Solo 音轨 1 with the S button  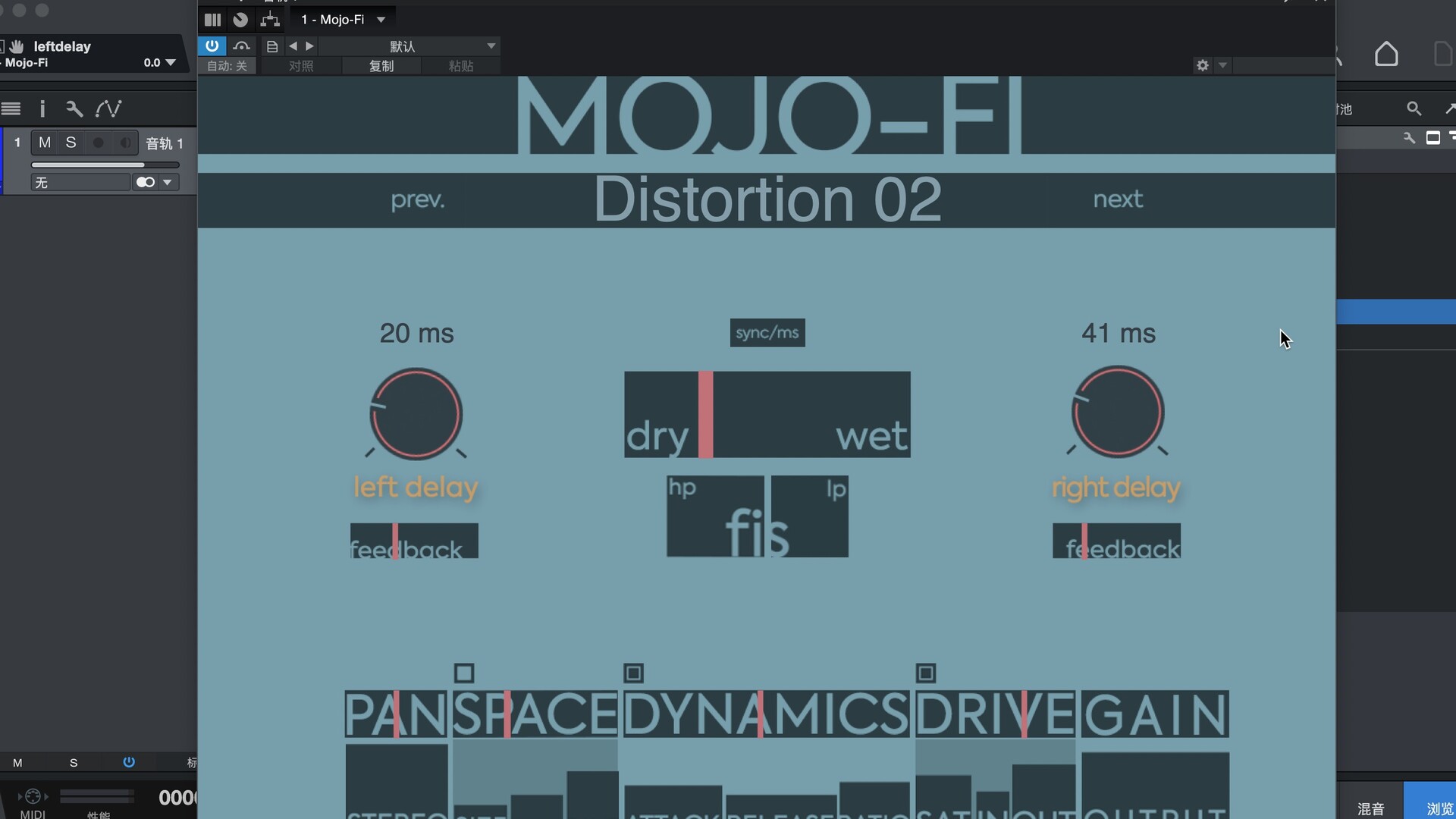(x=71, y=143)
